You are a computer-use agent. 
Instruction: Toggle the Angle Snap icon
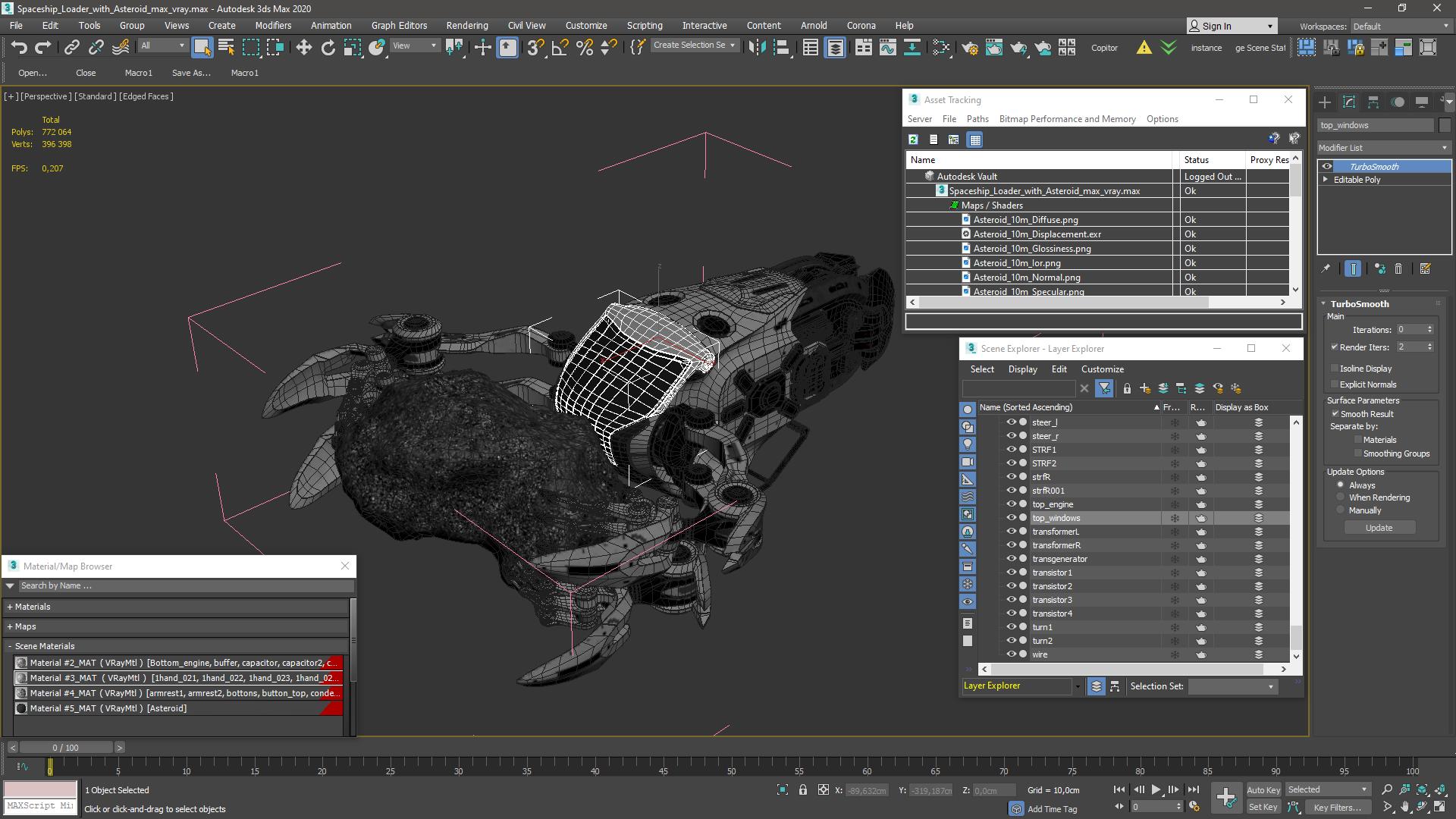[560, 47]
